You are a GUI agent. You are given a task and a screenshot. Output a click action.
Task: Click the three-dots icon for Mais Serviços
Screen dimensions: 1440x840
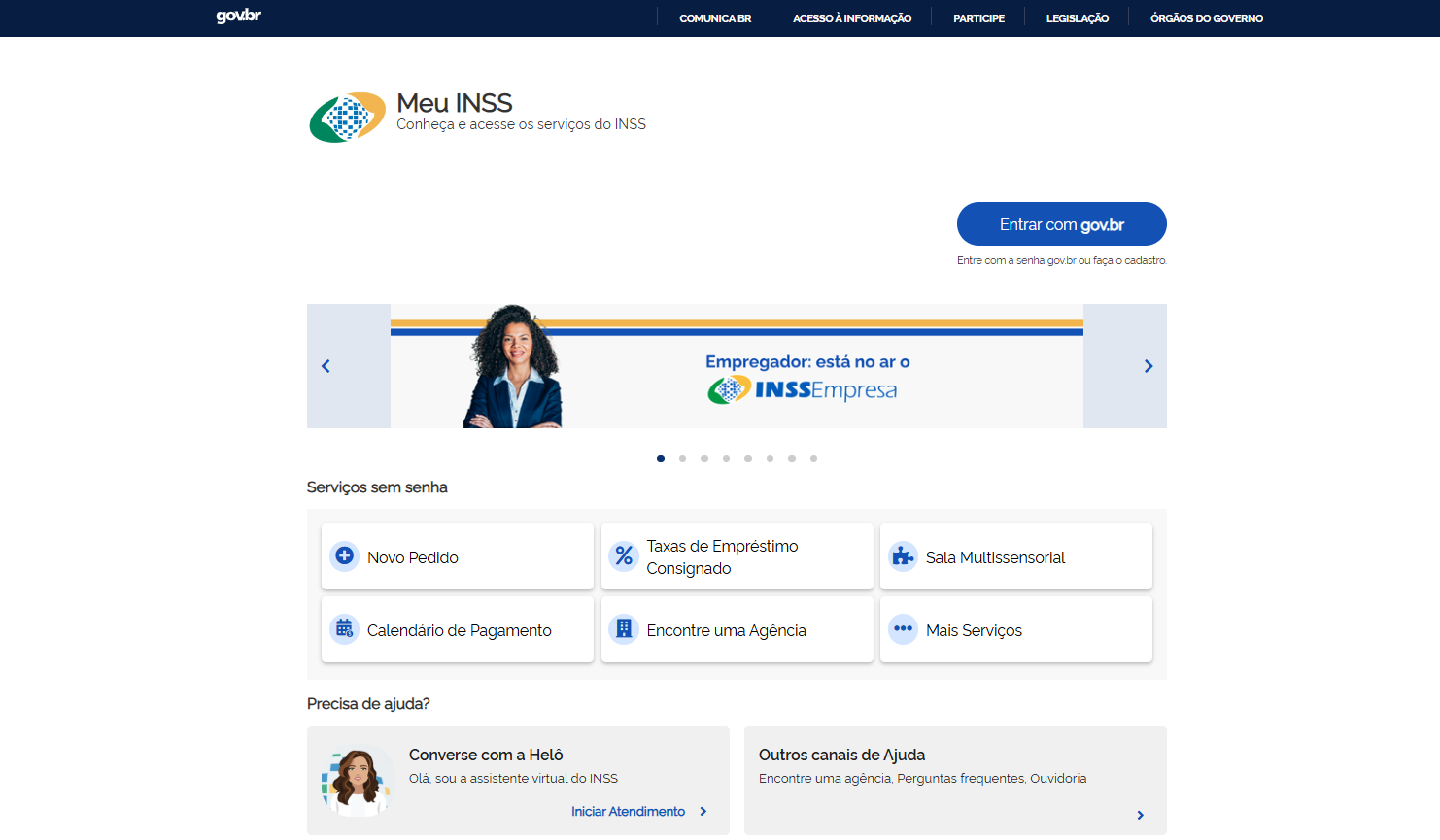click(903, 629)
